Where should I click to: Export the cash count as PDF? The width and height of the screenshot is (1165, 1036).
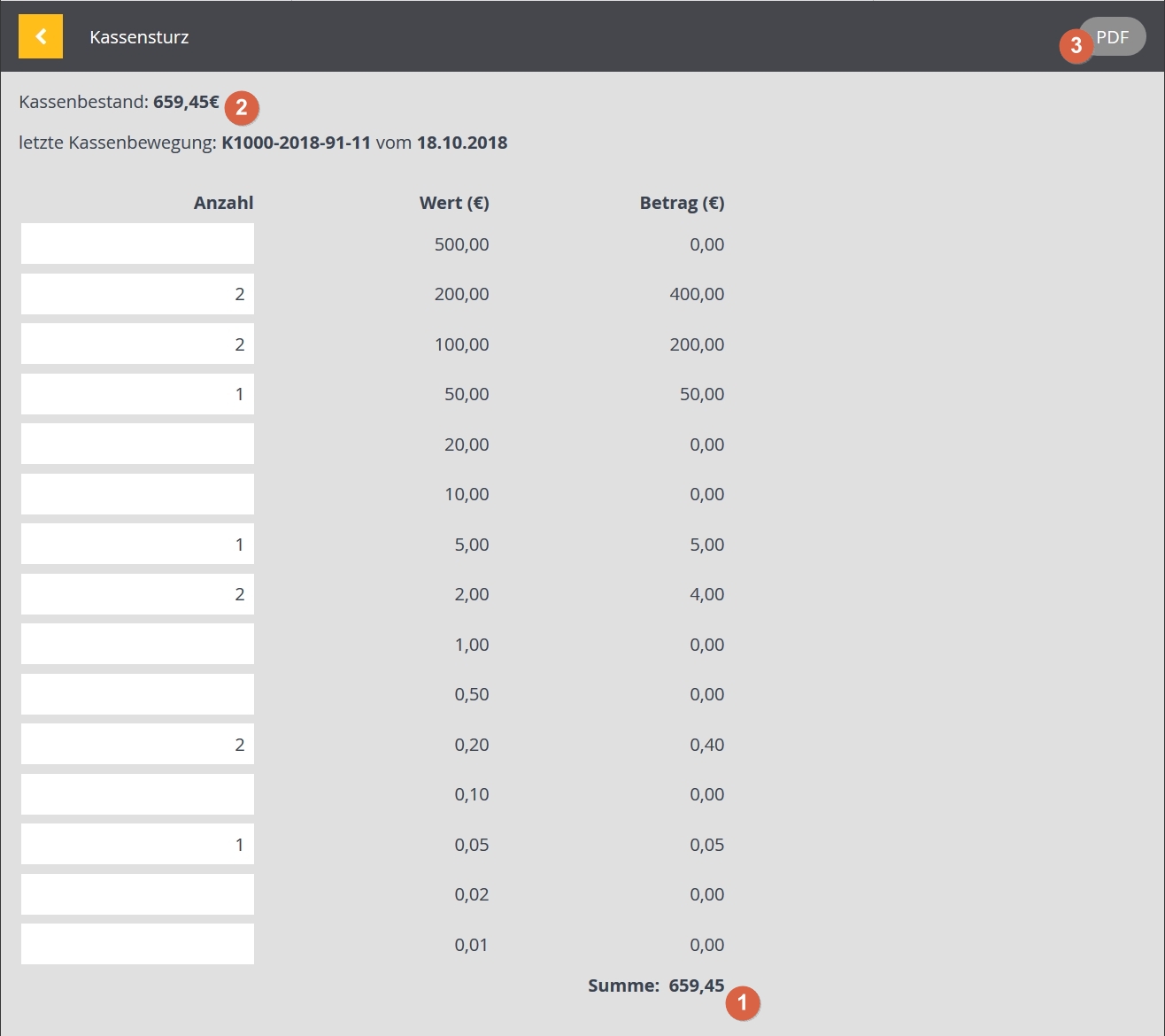1112,36
